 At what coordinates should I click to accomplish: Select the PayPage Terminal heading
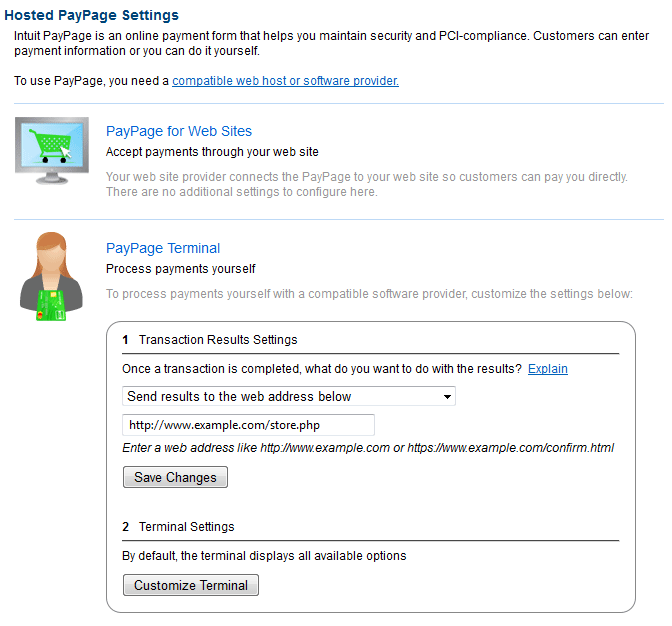tap(163, 248)
